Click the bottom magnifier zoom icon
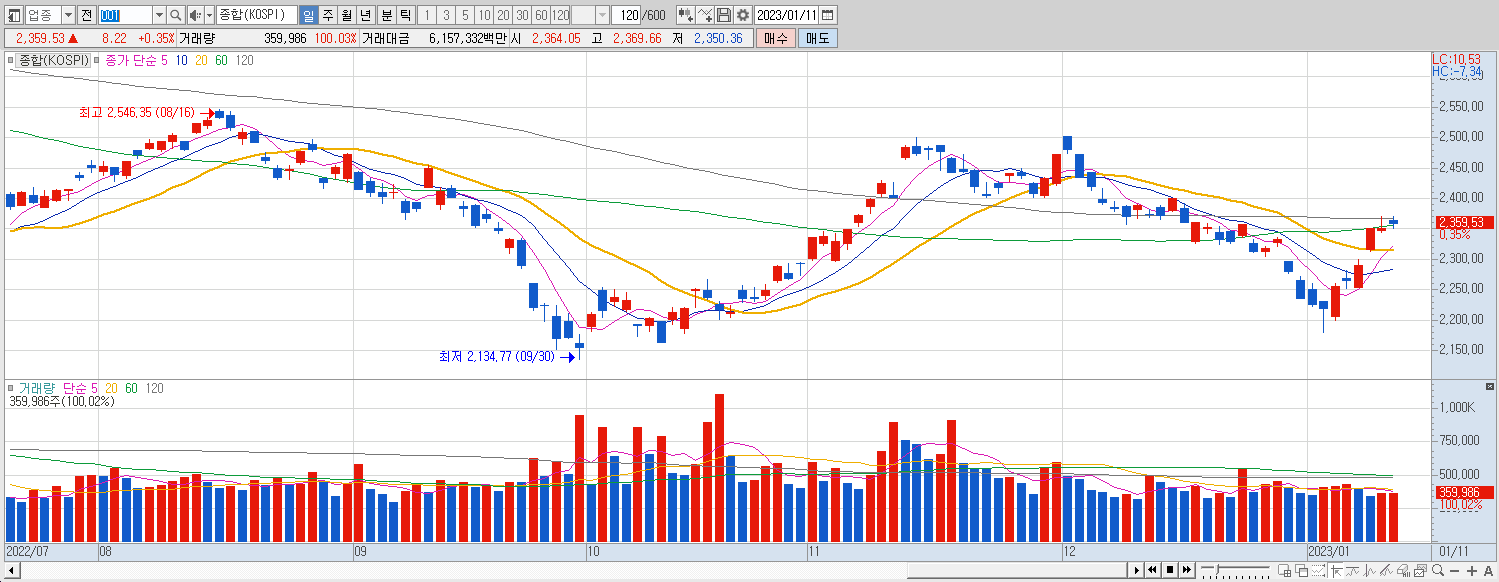The width and height of the screenshot is (1499, 582). pyautogui.click(x=1438, y=571)
